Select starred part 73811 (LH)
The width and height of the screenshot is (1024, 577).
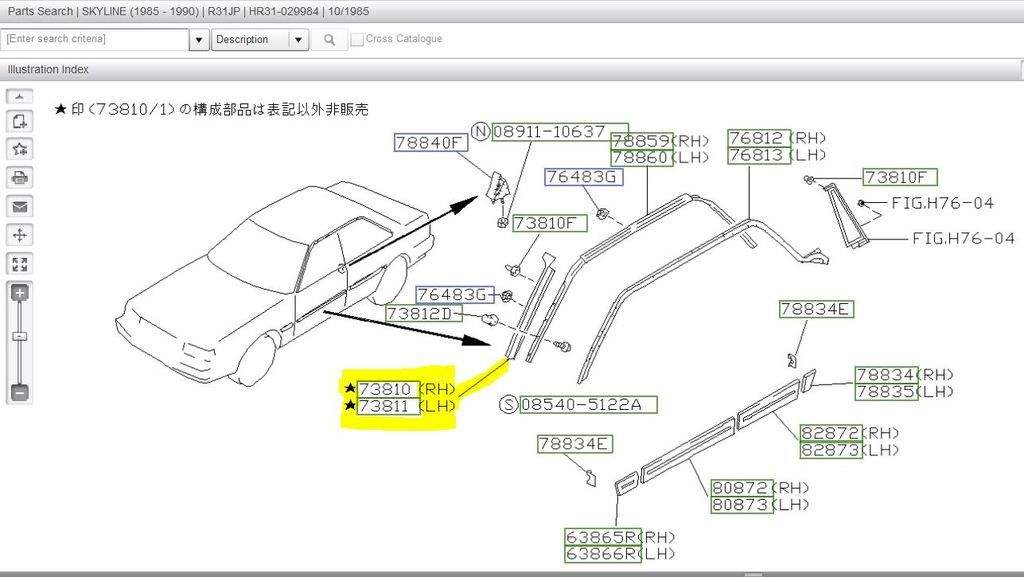(x=388, y=406)
